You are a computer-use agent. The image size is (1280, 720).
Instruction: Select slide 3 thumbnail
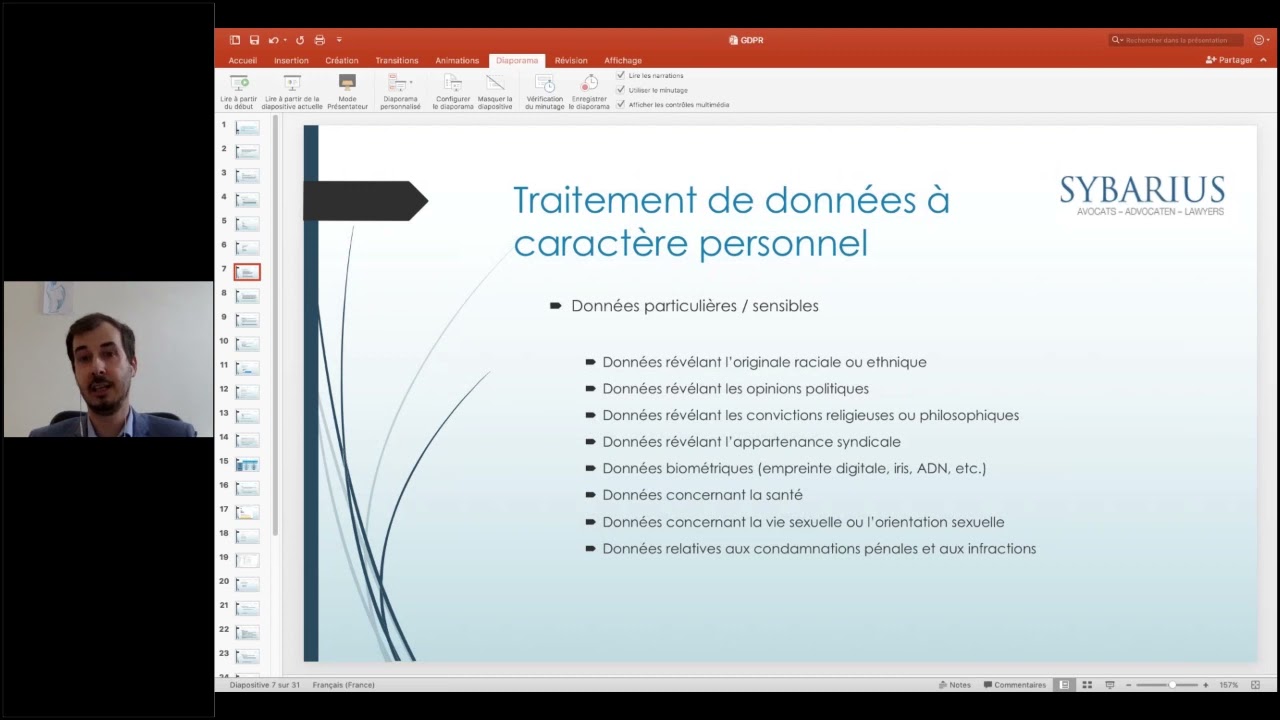247,176
